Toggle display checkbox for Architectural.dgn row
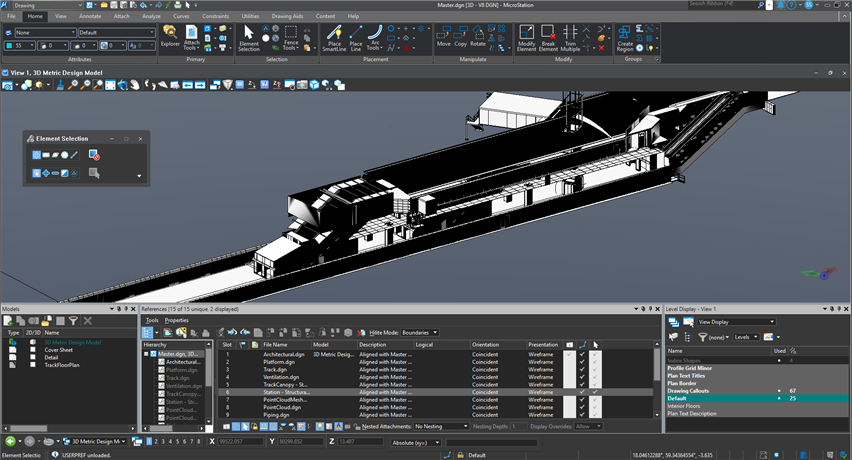 569,354
